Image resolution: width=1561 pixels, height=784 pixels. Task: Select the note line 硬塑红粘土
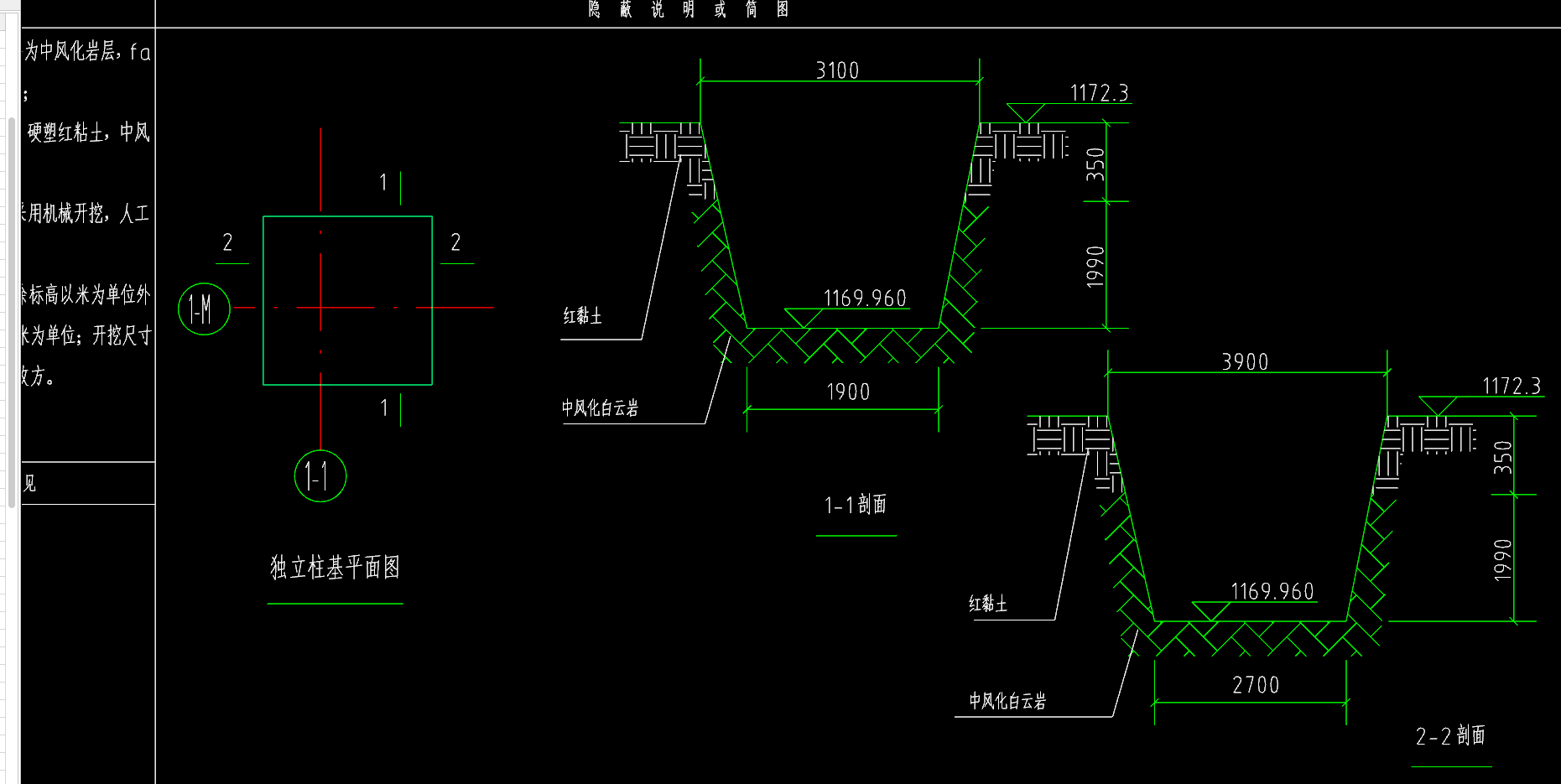point(88,132)
